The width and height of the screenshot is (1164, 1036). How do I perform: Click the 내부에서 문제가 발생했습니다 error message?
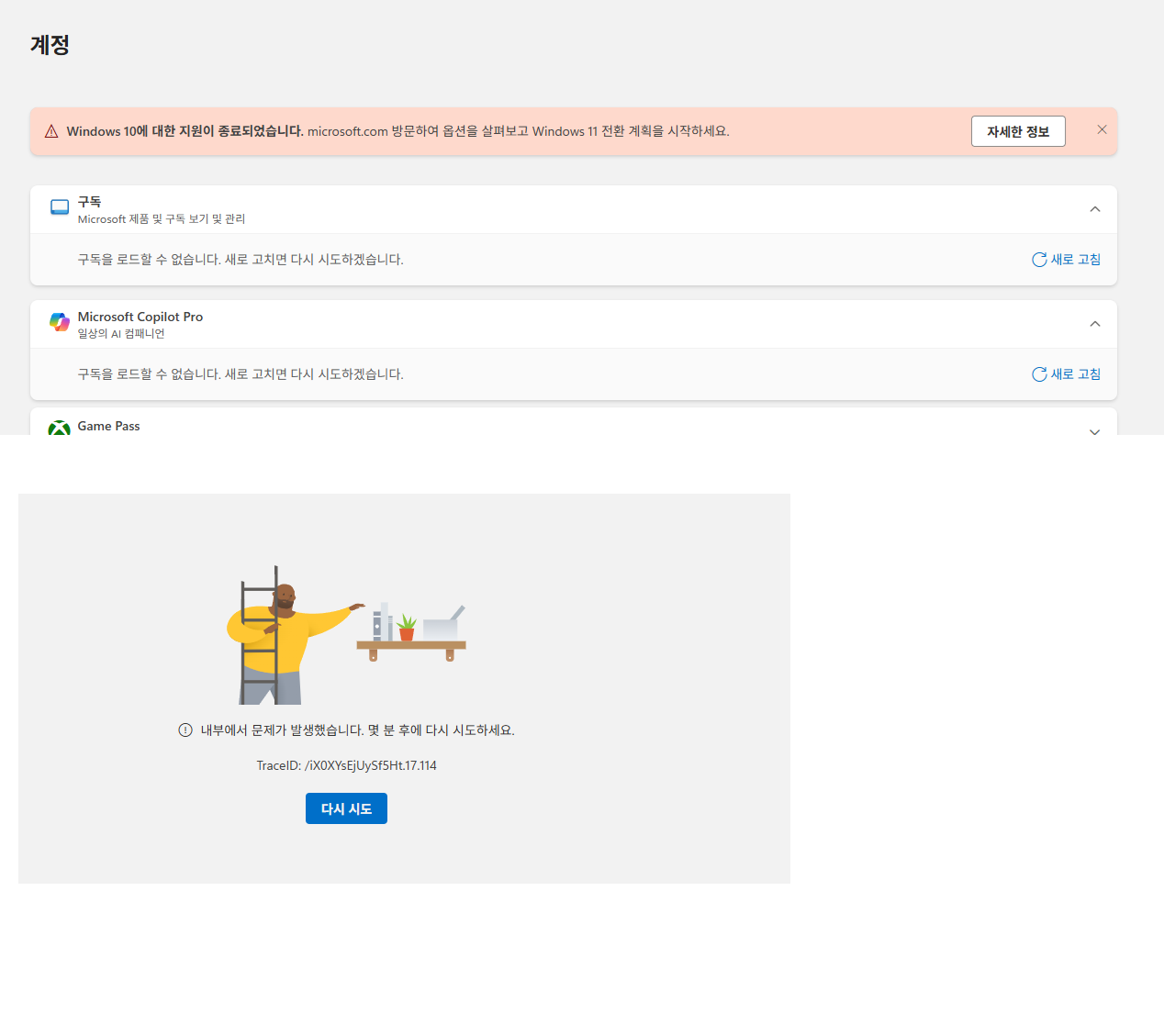point(358,730)
